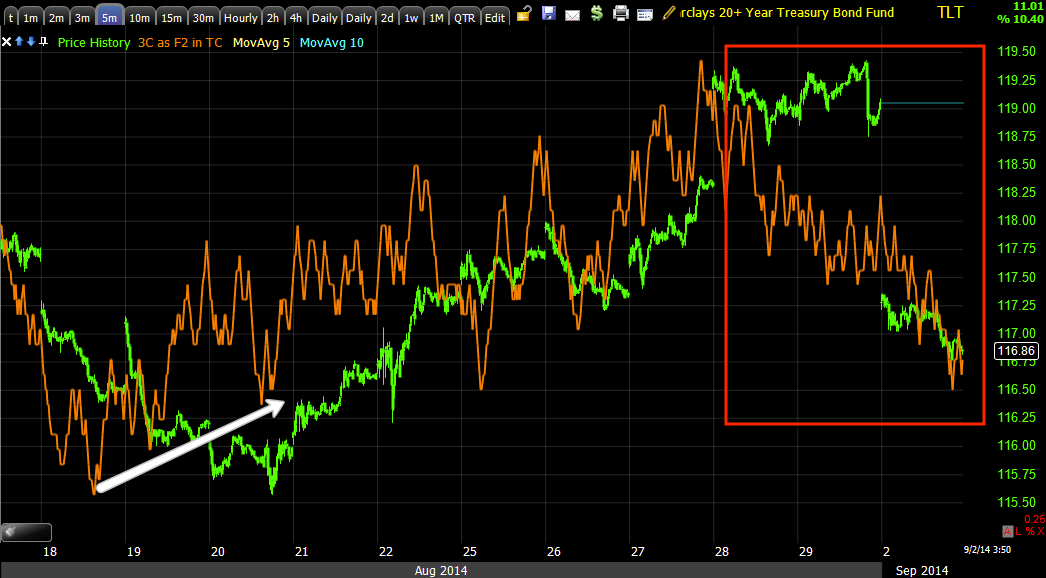The height and width of the screenshot is (578, 1046).
Task: Switch to the 2d timeframe tab
Action: 387,17
